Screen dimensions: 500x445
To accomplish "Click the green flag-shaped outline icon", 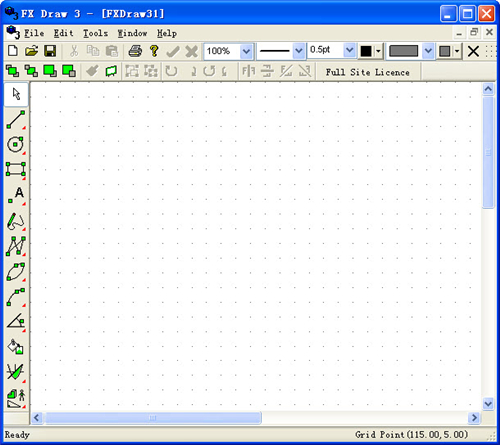I will click(x=111, y=71).
